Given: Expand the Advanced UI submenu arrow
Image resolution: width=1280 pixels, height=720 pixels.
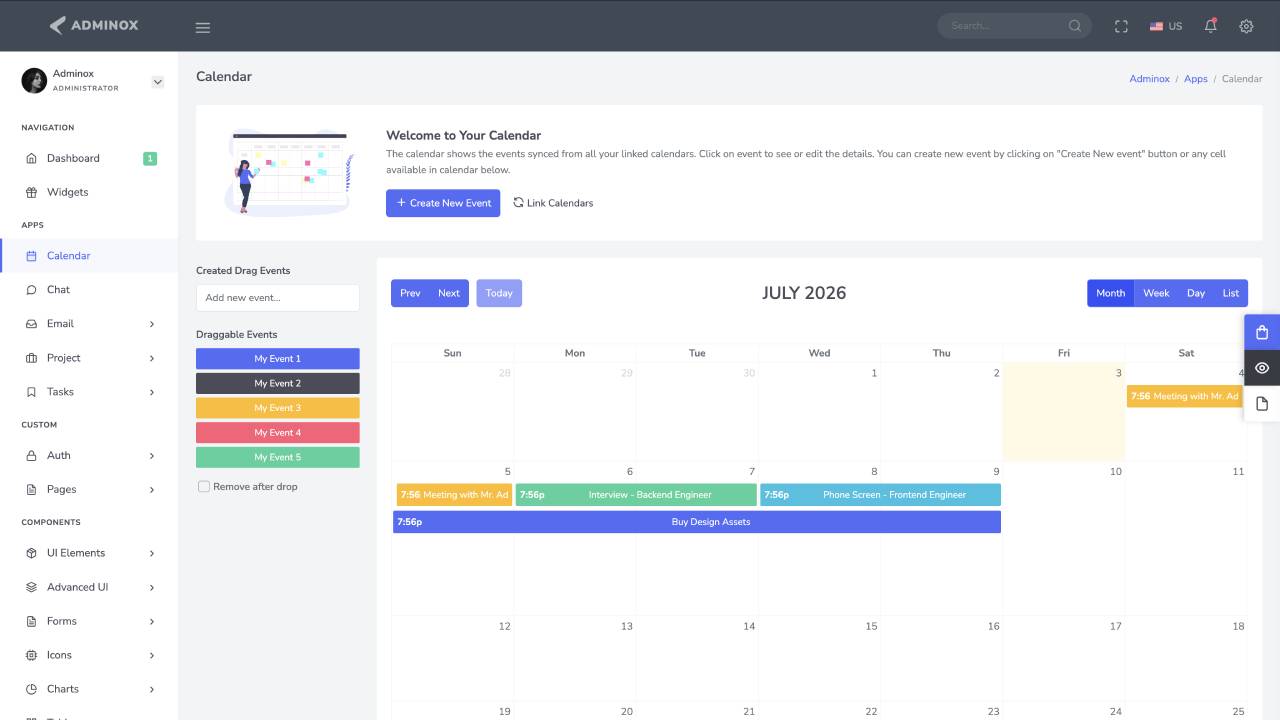Looking at the screenshot, I should pos(152,587).
